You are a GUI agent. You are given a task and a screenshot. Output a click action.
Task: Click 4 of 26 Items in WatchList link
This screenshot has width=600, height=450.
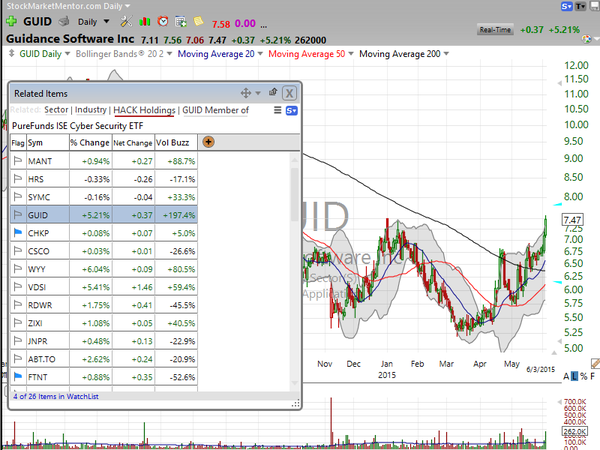tap(56, 396)
